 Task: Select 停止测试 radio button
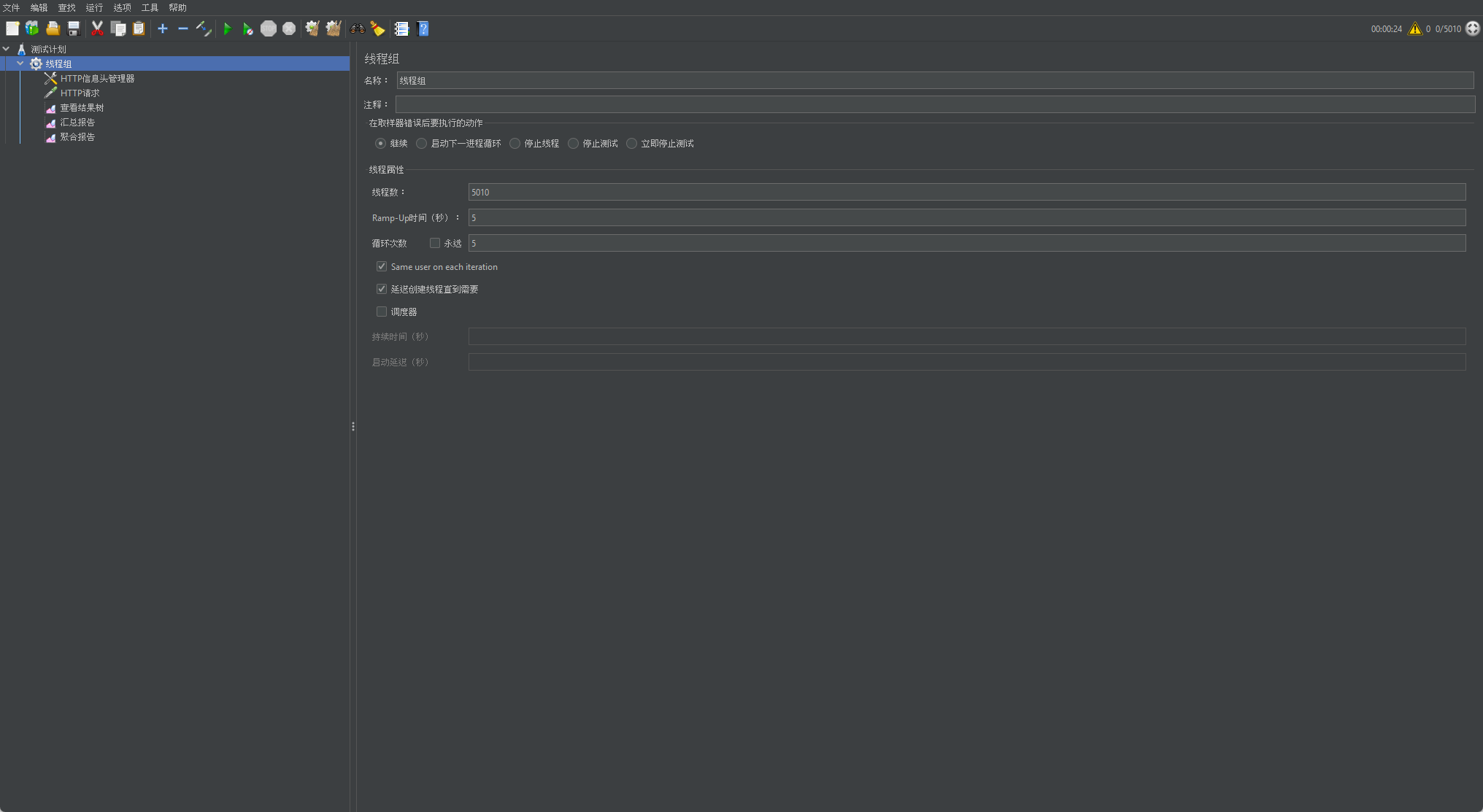click(x=574, y=143)
